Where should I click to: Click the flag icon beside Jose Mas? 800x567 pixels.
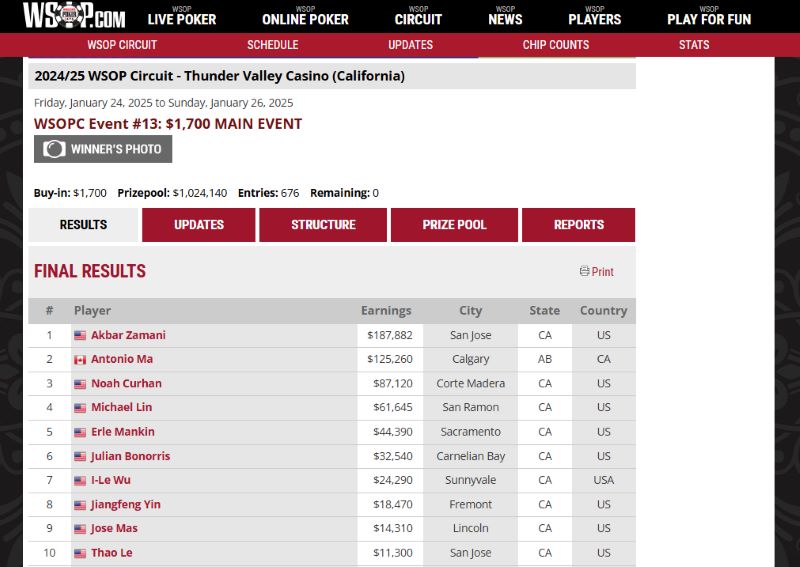(x=80, y=529)
